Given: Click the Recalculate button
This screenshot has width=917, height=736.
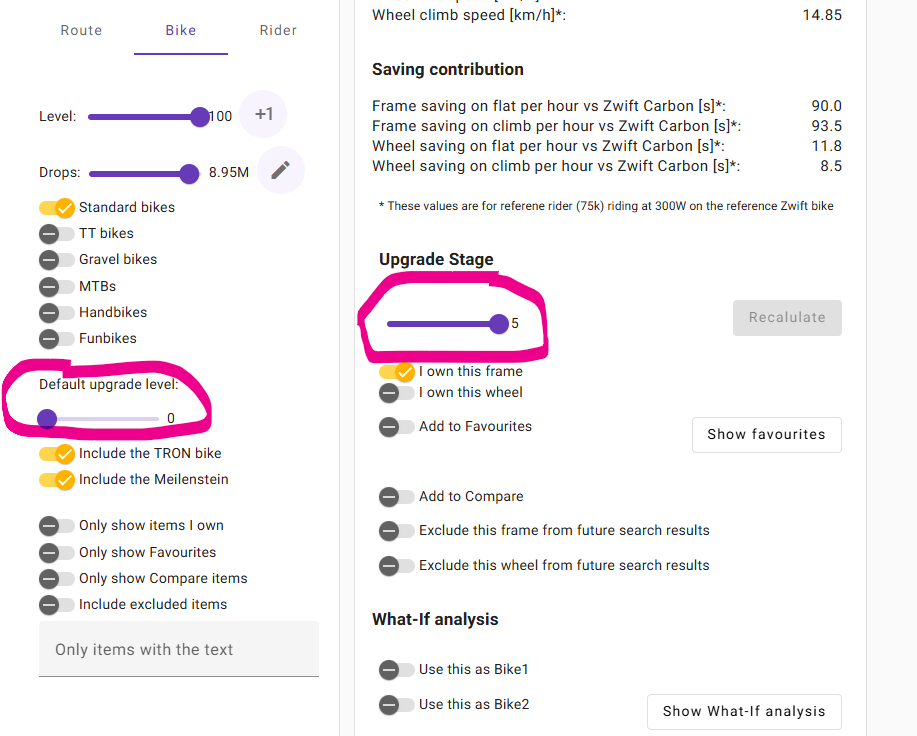Looking at the screenshot, I should click(x=787, y=318).
